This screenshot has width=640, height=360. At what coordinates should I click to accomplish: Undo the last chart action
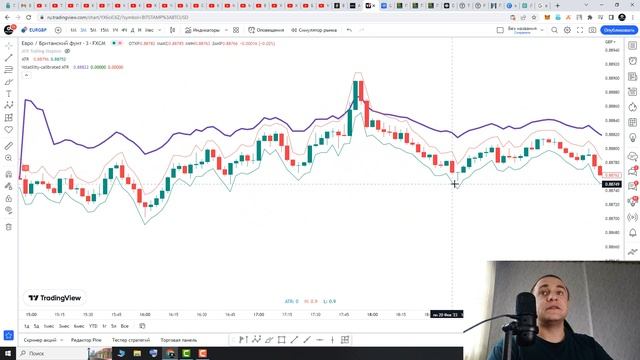(349, 30)
